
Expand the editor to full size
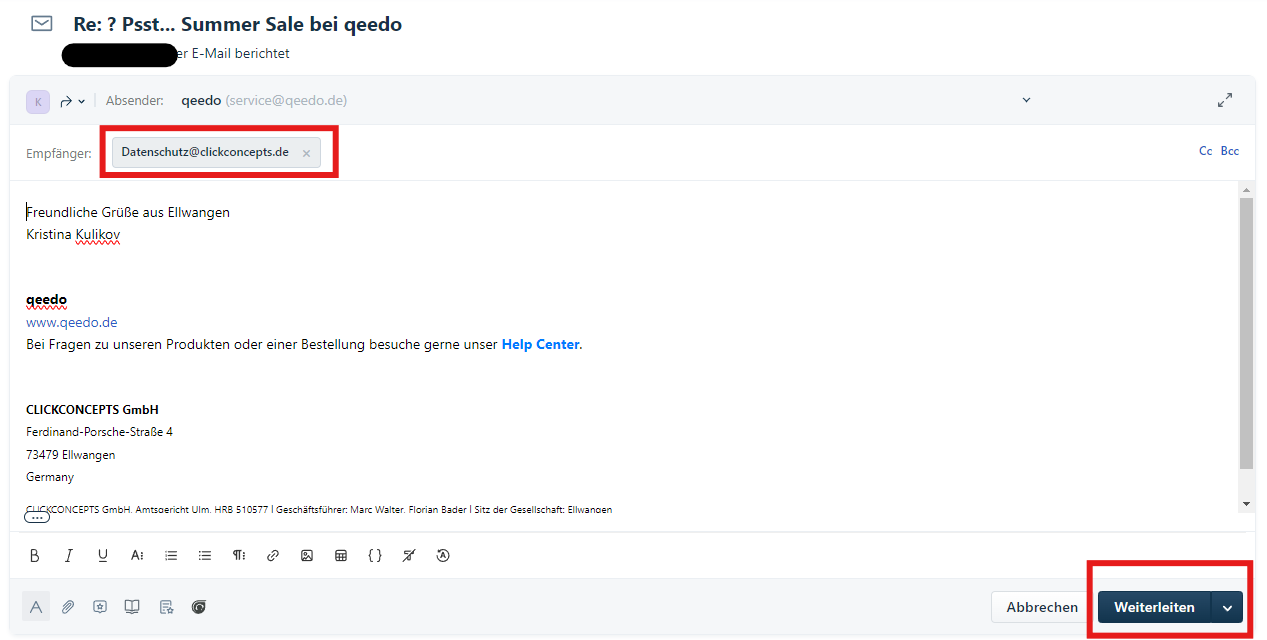click(x=1225, y=100)
